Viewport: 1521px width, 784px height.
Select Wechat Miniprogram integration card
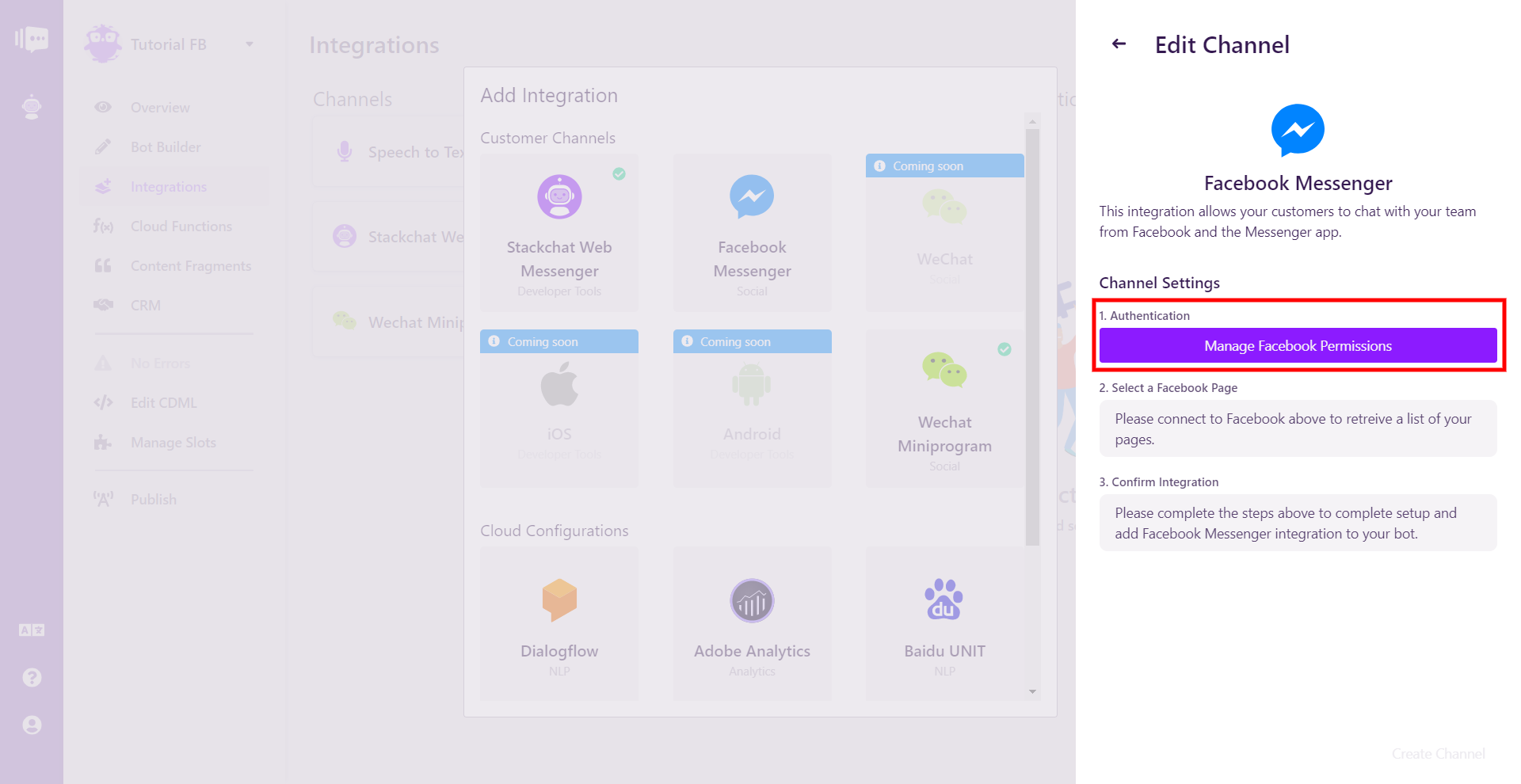click(x=944, y=409)
